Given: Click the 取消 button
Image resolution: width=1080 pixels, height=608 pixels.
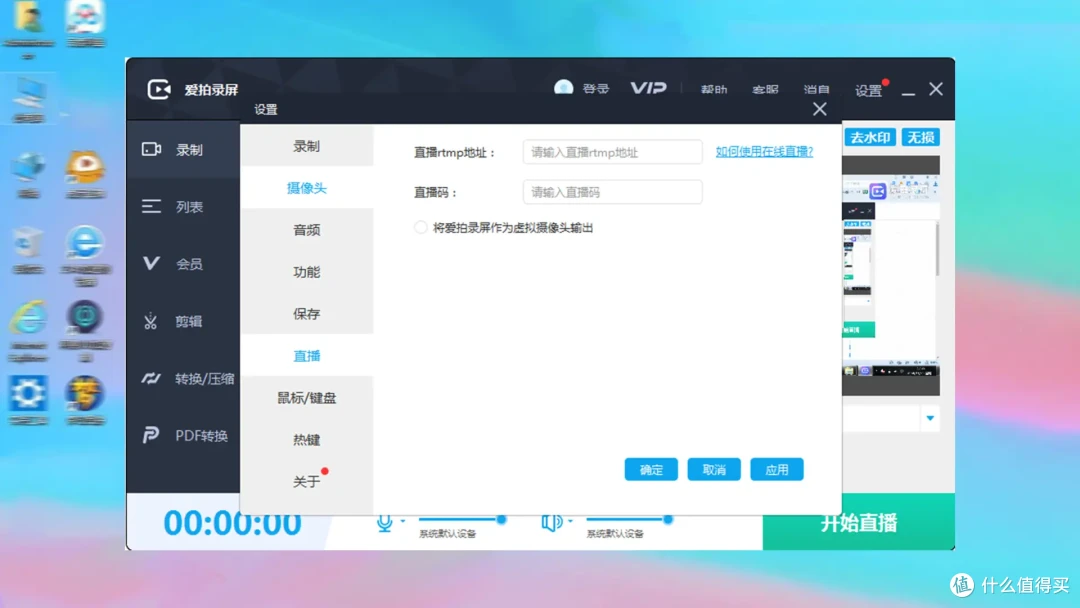Looking at the screenshot, I should point(714,470).
